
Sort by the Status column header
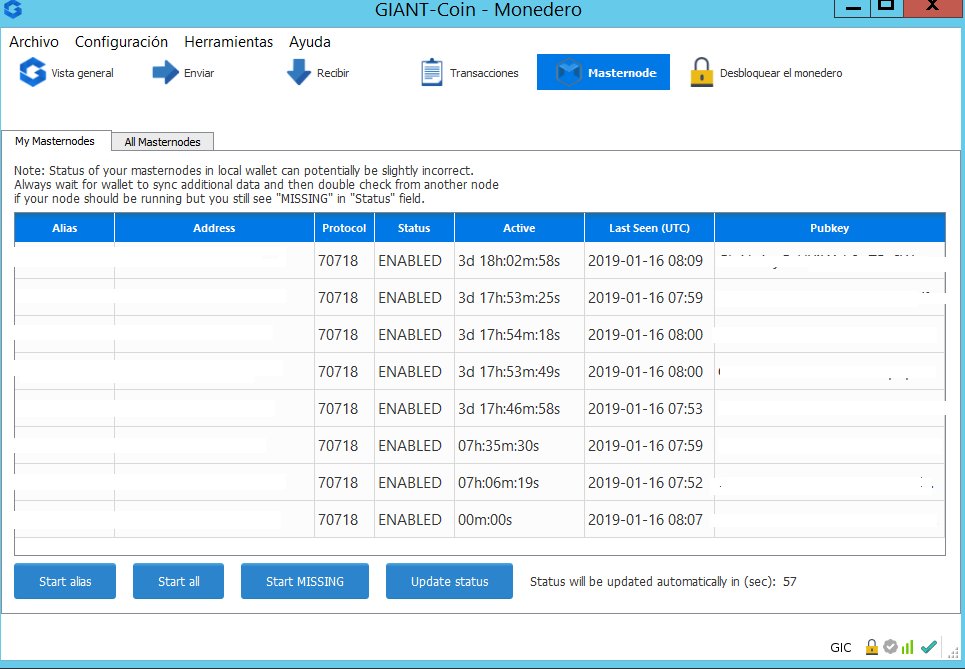click(x=414, y=228)
